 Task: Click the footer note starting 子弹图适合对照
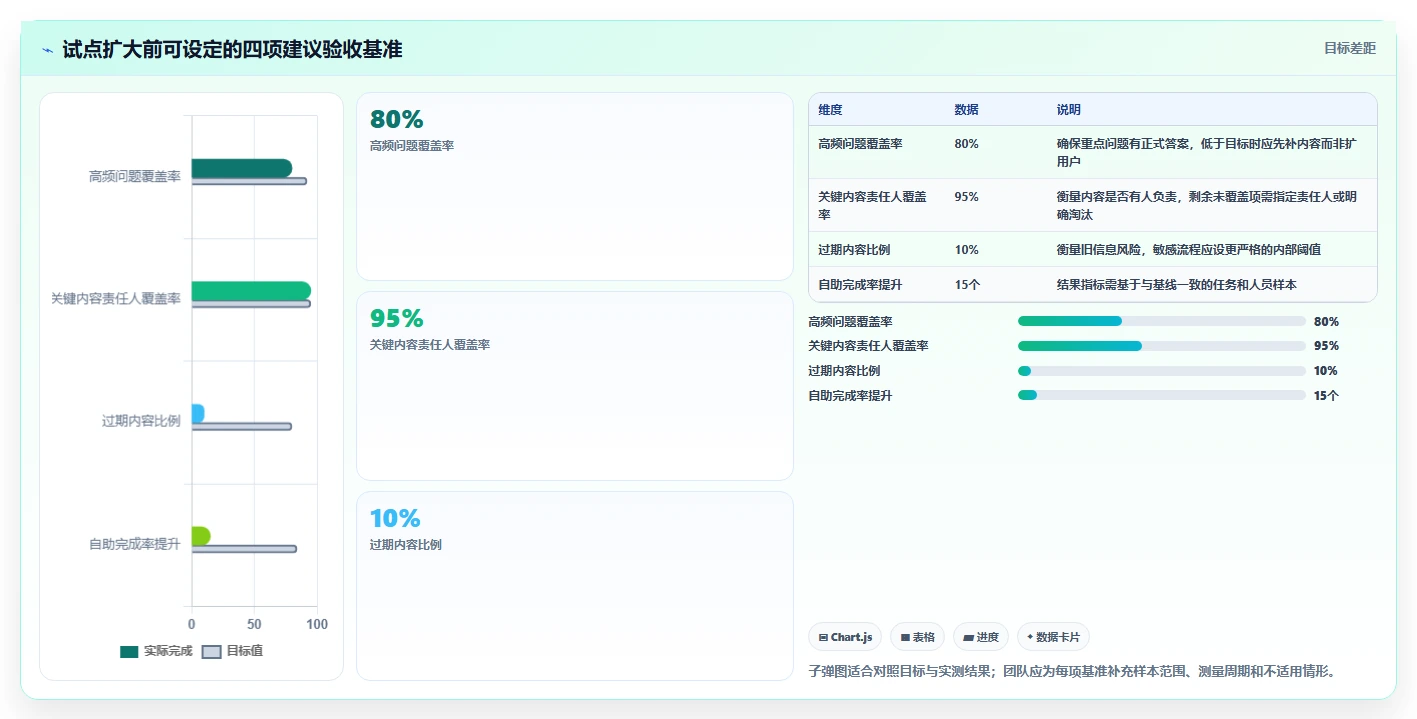pos(1071,671)
